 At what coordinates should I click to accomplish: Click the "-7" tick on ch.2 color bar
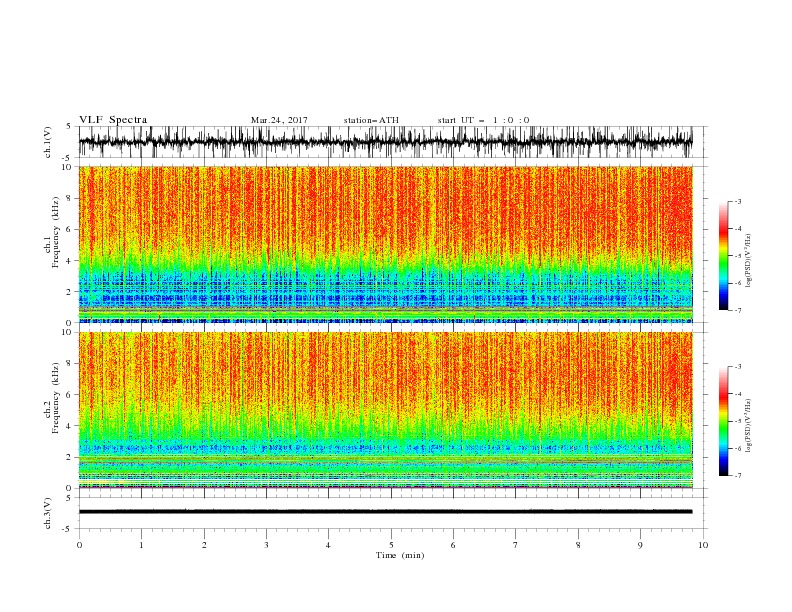(738, 476)
